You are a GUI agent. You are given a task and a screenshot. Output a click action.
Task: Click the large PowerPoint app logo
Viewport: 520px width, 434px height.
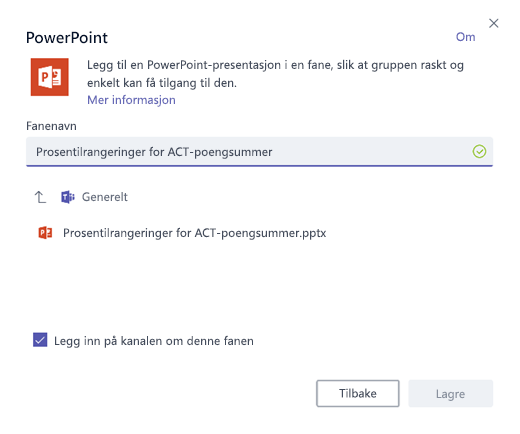tap(50, 77)
